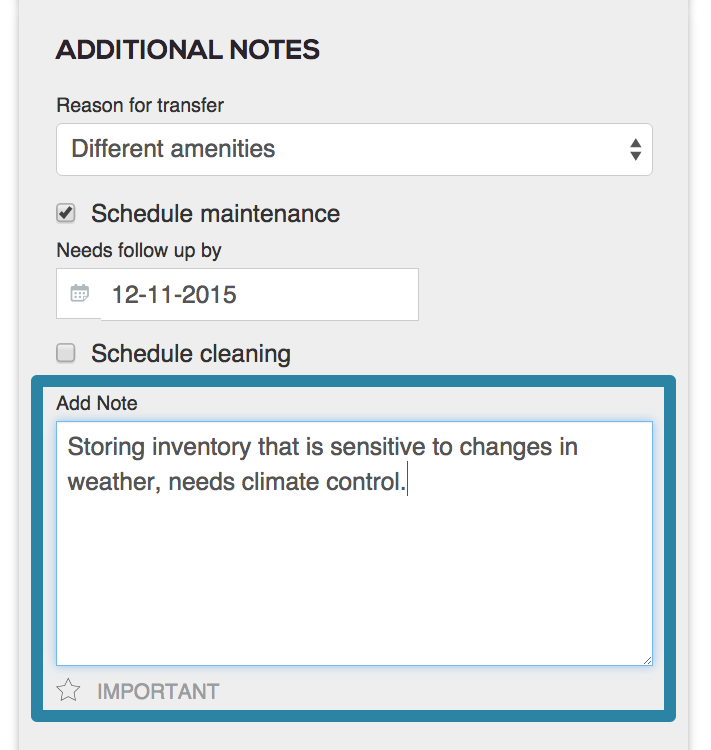Viewport: 711px width, 750px height.
Task: Click the Needs follow up by label
Action: pyautogui.click(x=139, y=251)
